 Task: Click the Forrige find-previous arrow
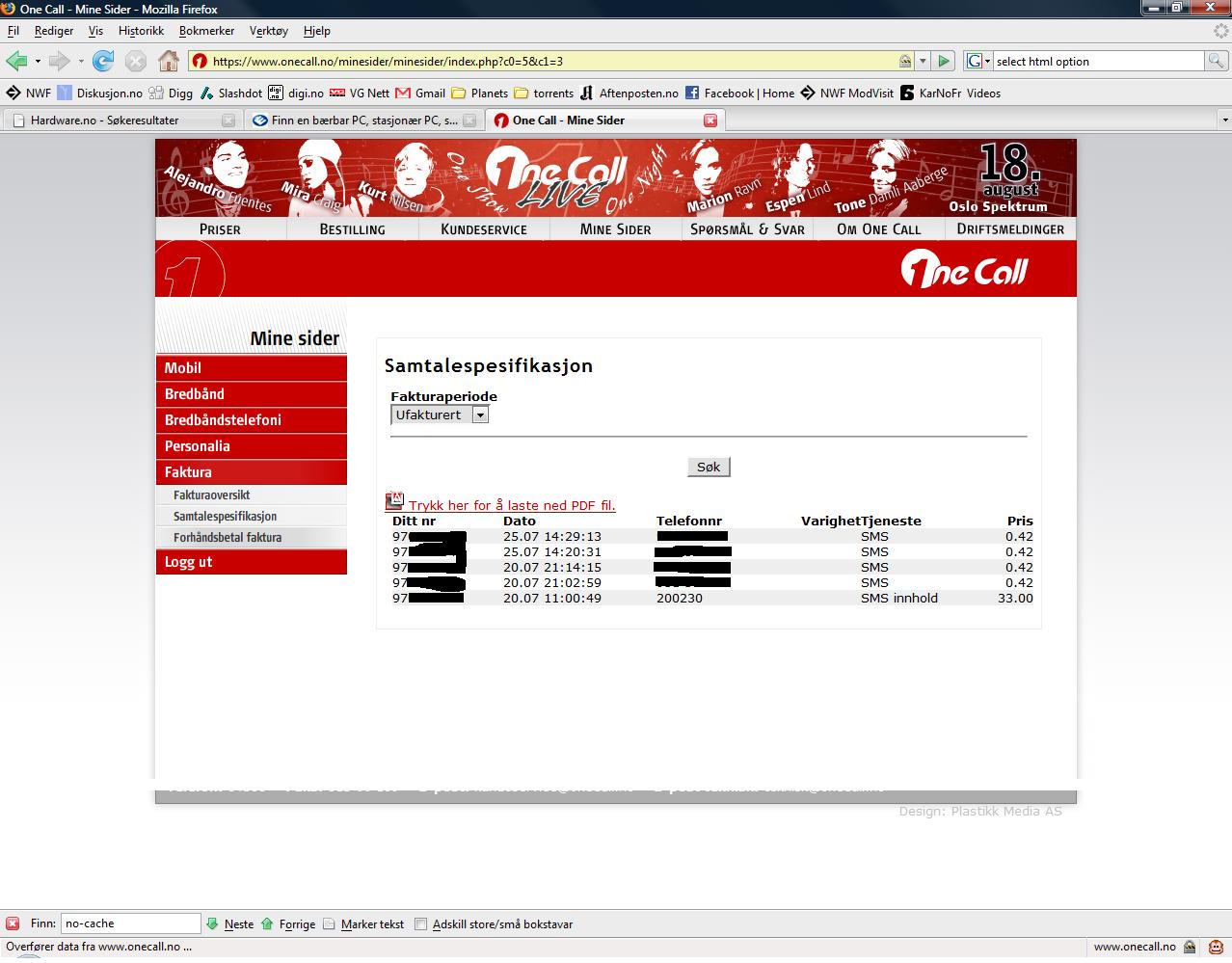point(268,923)
